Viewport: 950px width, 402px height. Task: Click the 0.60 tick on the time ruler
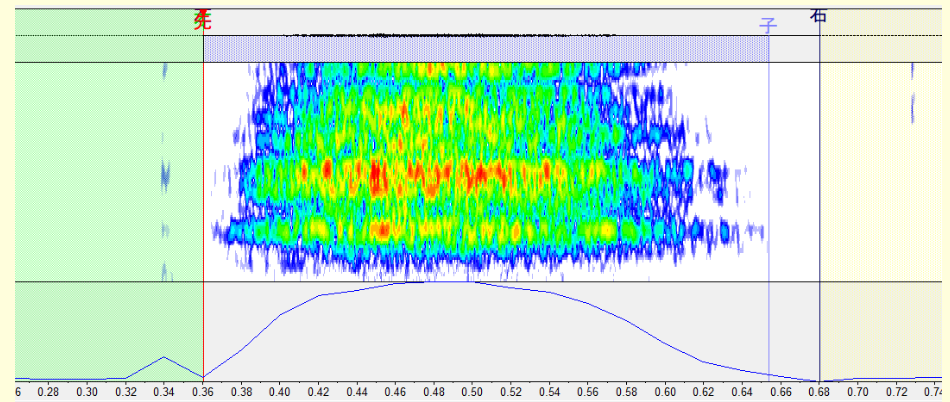coord(665,391)
